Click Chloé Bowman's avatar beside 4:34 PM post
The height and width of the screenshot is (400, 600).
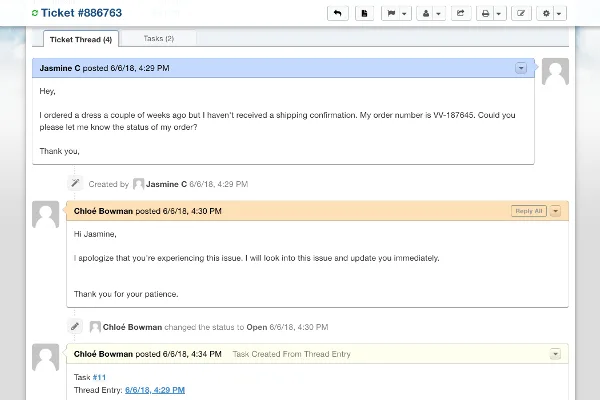[x=46, y=358]
